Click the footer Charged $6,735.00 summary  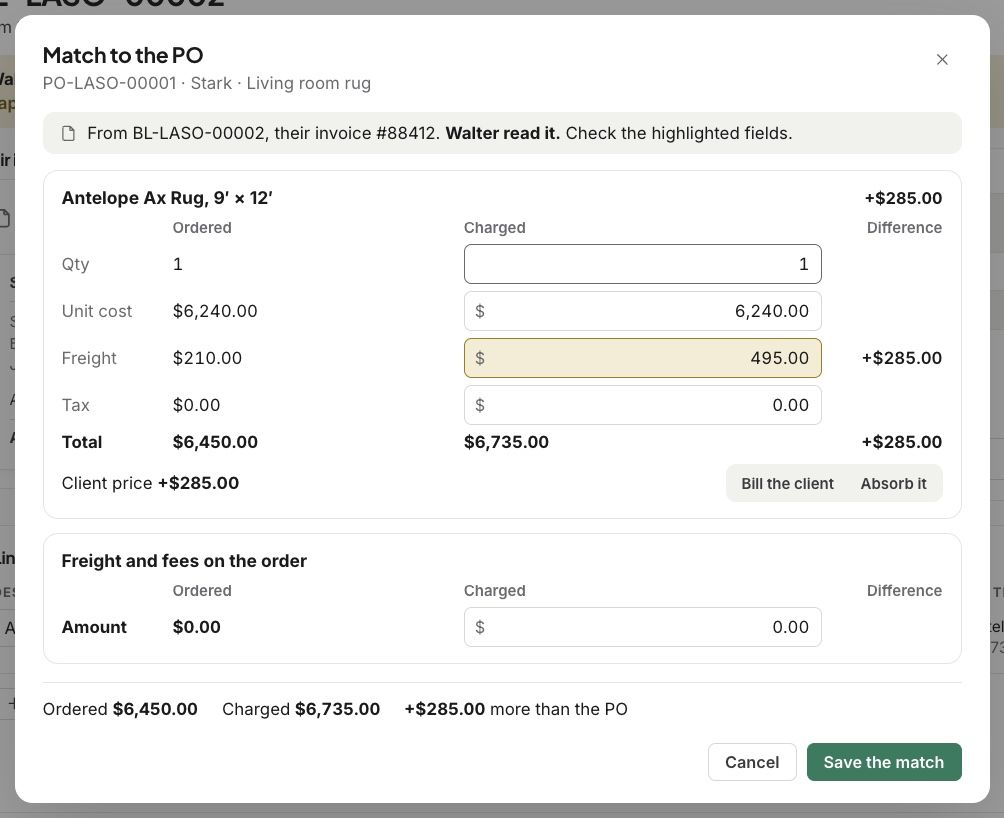[301, 709]
